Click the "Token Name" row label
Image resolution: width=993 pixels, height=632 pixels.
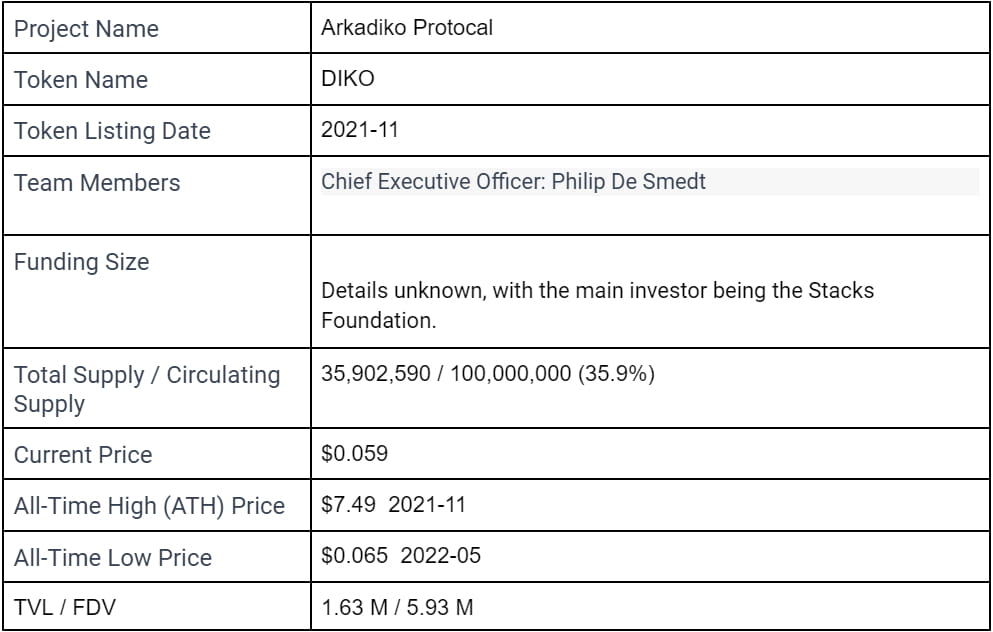pos(81,80)
